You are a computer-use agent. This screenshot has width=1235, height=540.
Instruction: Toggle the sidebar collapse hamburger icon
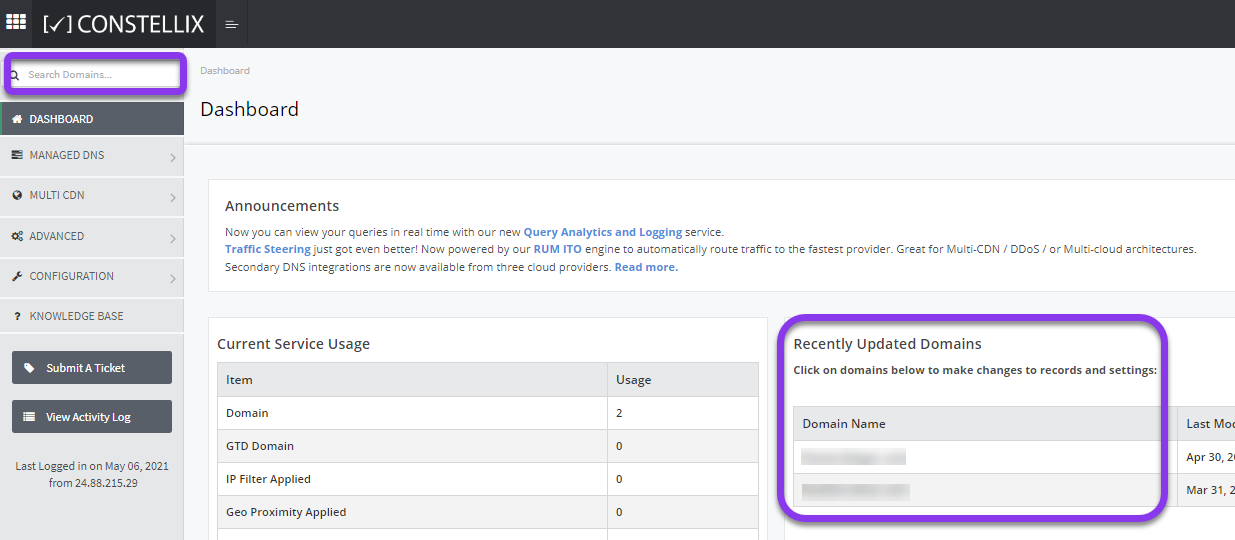232,24
